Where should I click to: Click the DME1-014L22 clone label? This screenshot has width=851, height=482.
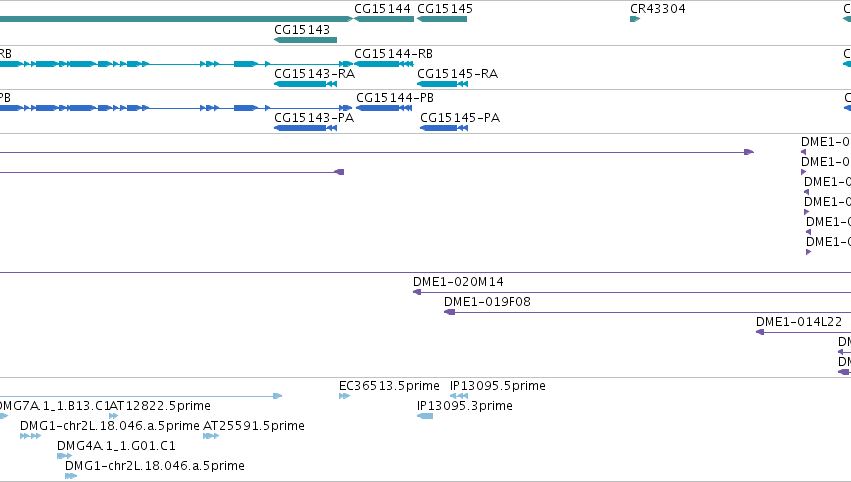[x=799, y=322]
